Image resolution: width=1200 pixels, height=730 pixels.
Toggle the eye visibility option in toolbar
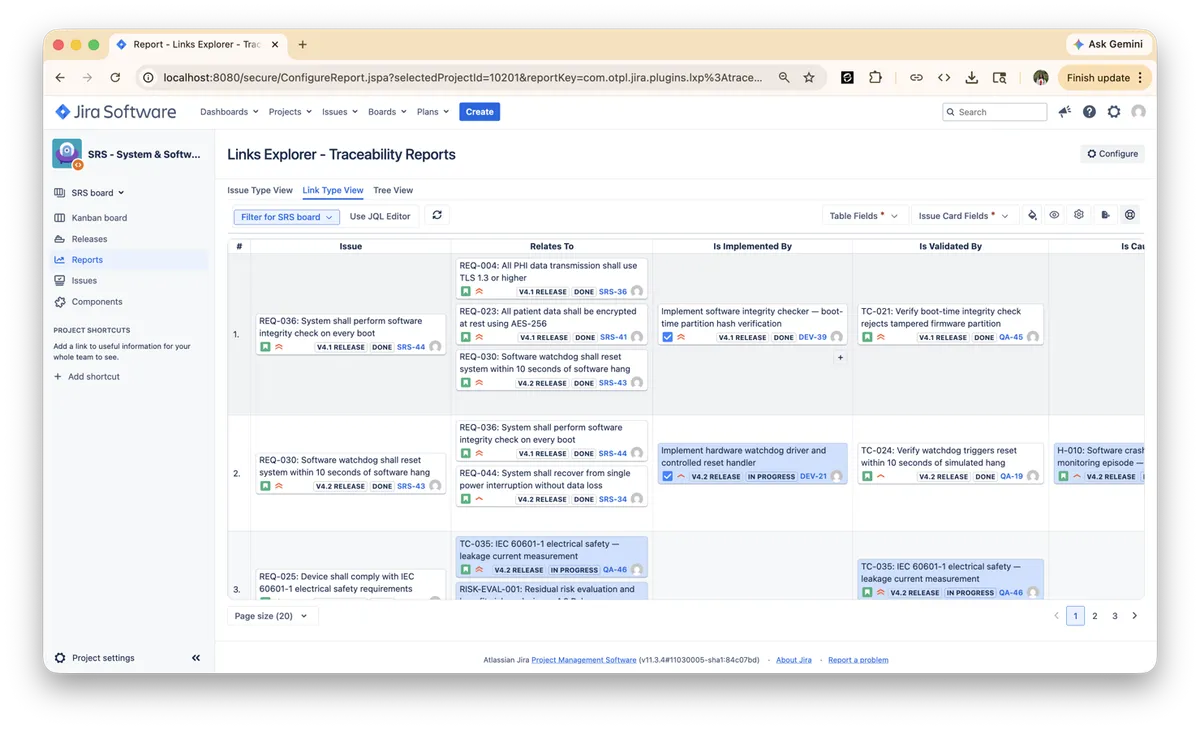(1054, 215)
